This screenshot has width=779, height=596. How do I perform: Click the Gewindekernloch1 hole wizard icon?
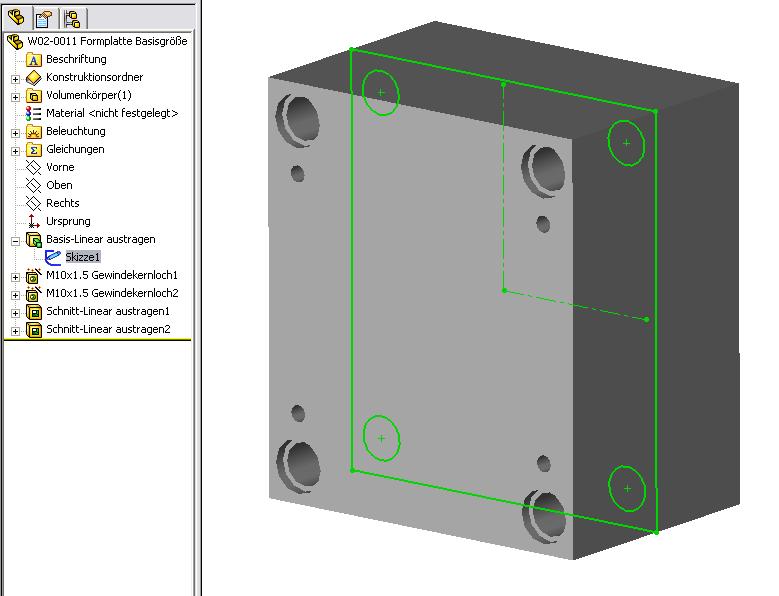[x=33, y=276]
